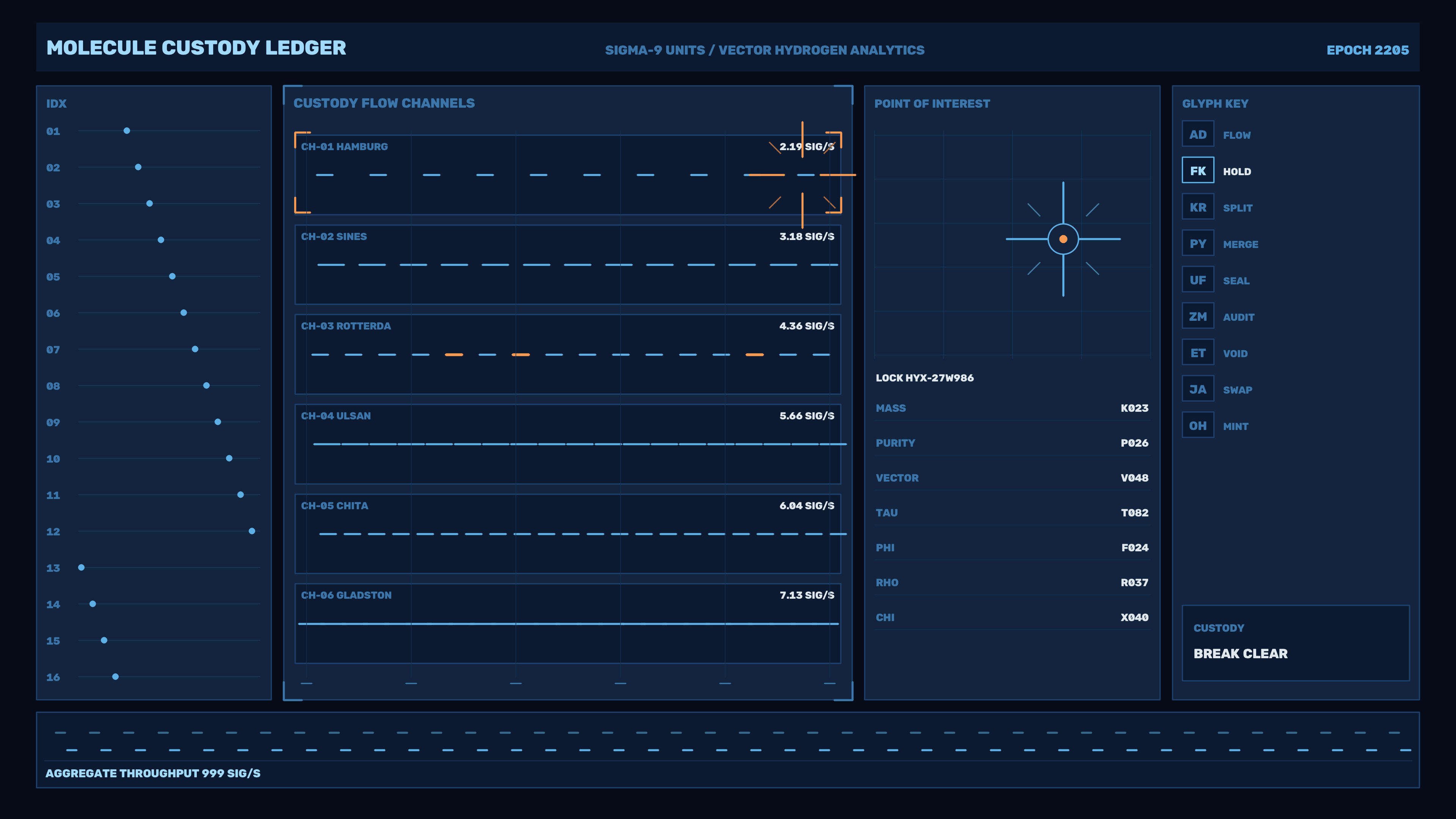
Task: Select the AD flow glyph
Action: tap(1198, 134)
